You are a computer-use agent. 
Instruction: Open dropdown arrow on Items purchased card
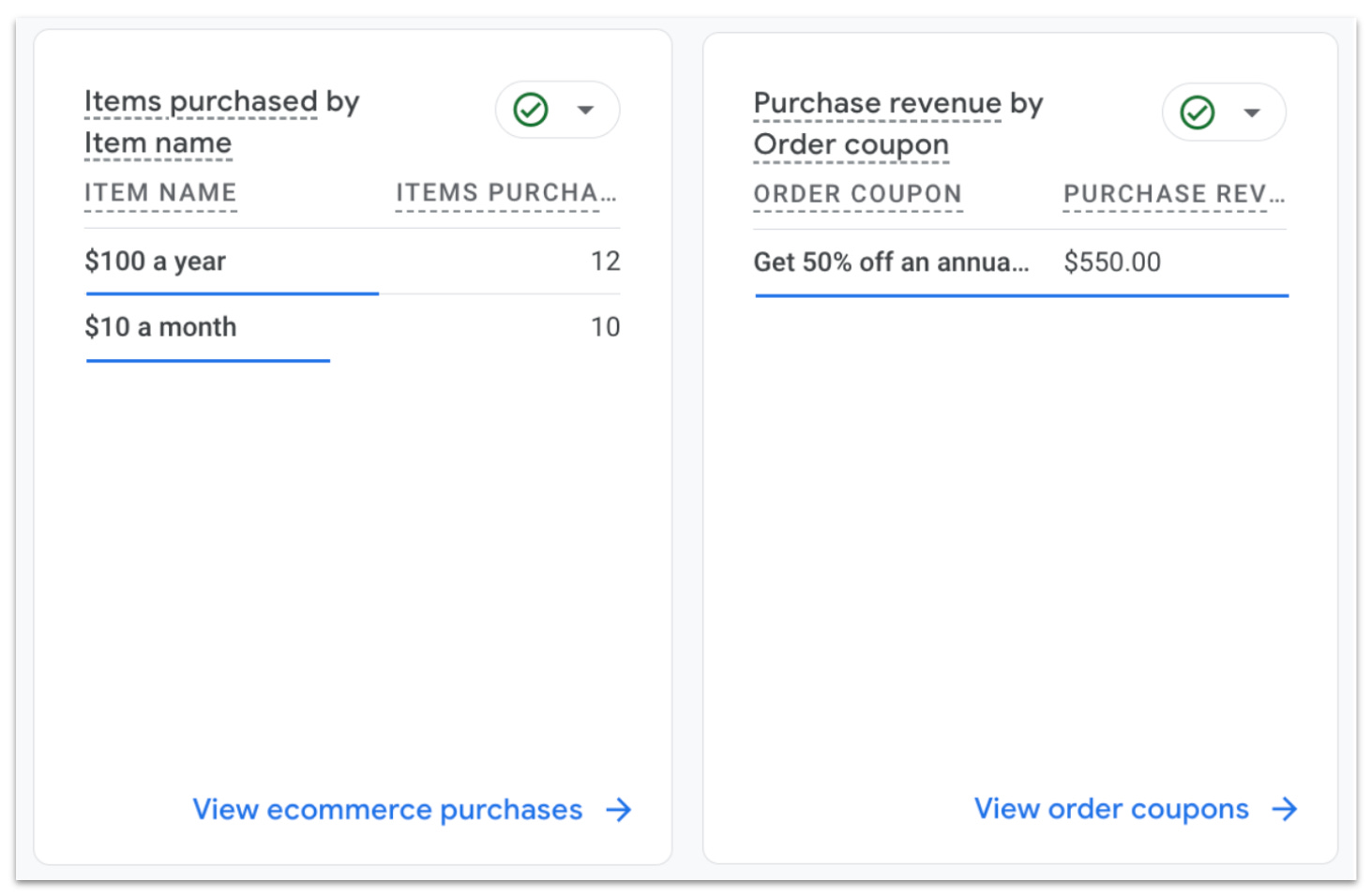pos(586,110)
